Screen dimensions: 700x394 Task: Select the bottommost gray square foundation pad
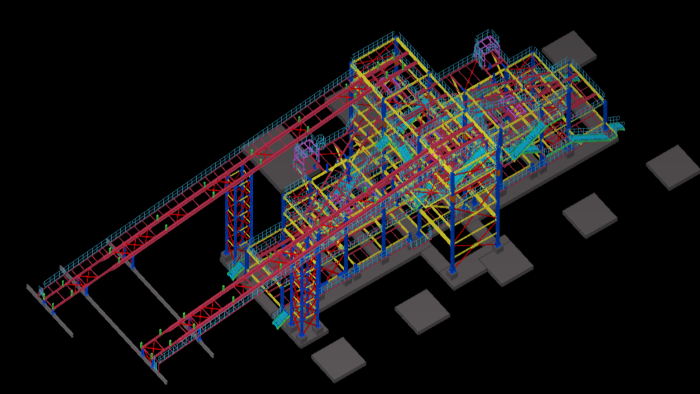(338, 359)
